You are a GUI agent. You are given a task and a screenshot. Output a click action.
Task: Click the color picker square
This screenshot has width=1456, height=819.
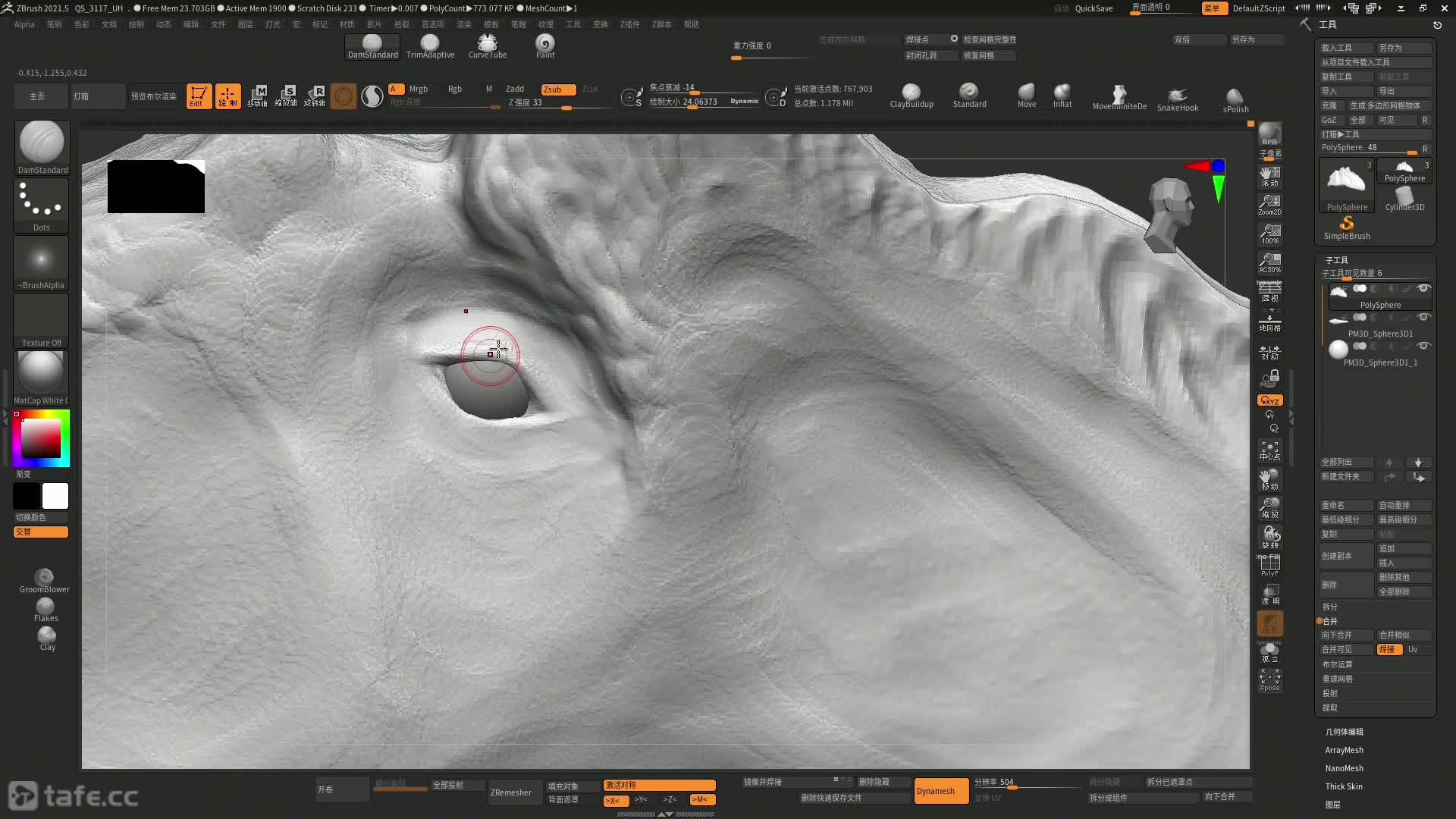(41, 438)
